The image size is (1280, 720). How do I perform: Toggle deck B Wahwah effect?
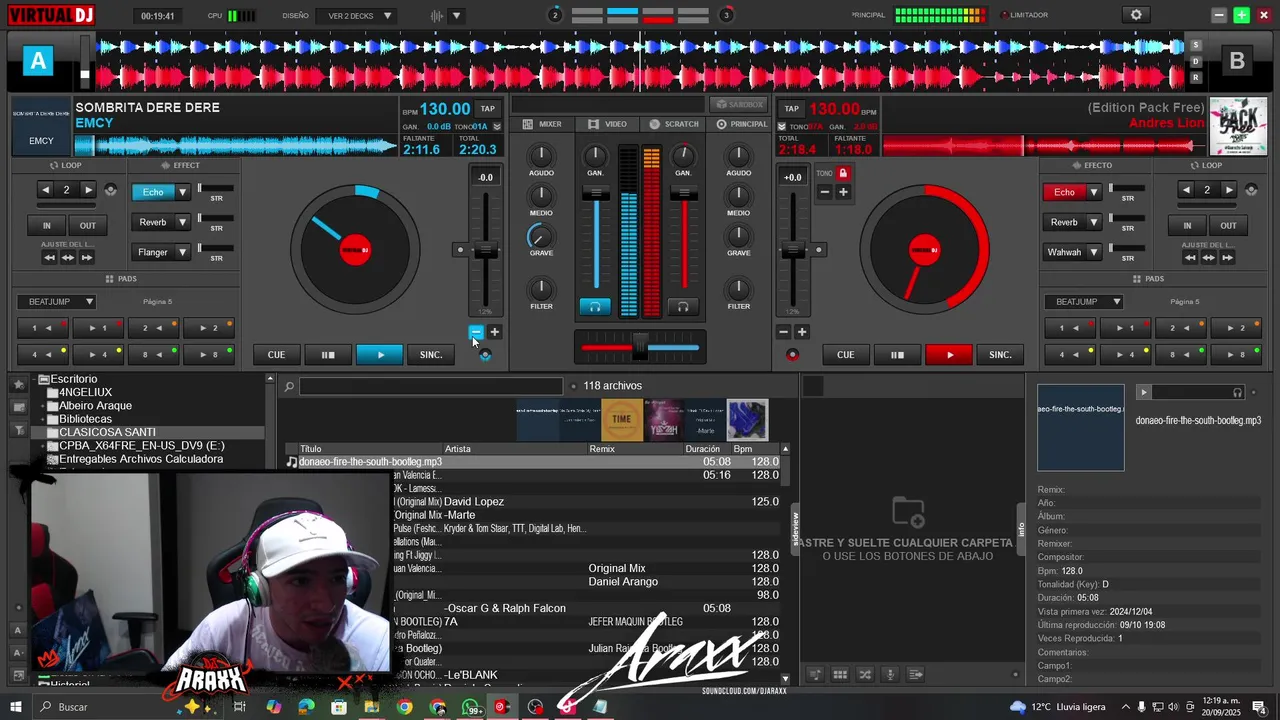pyautogui.click(x=1064, y=252)
